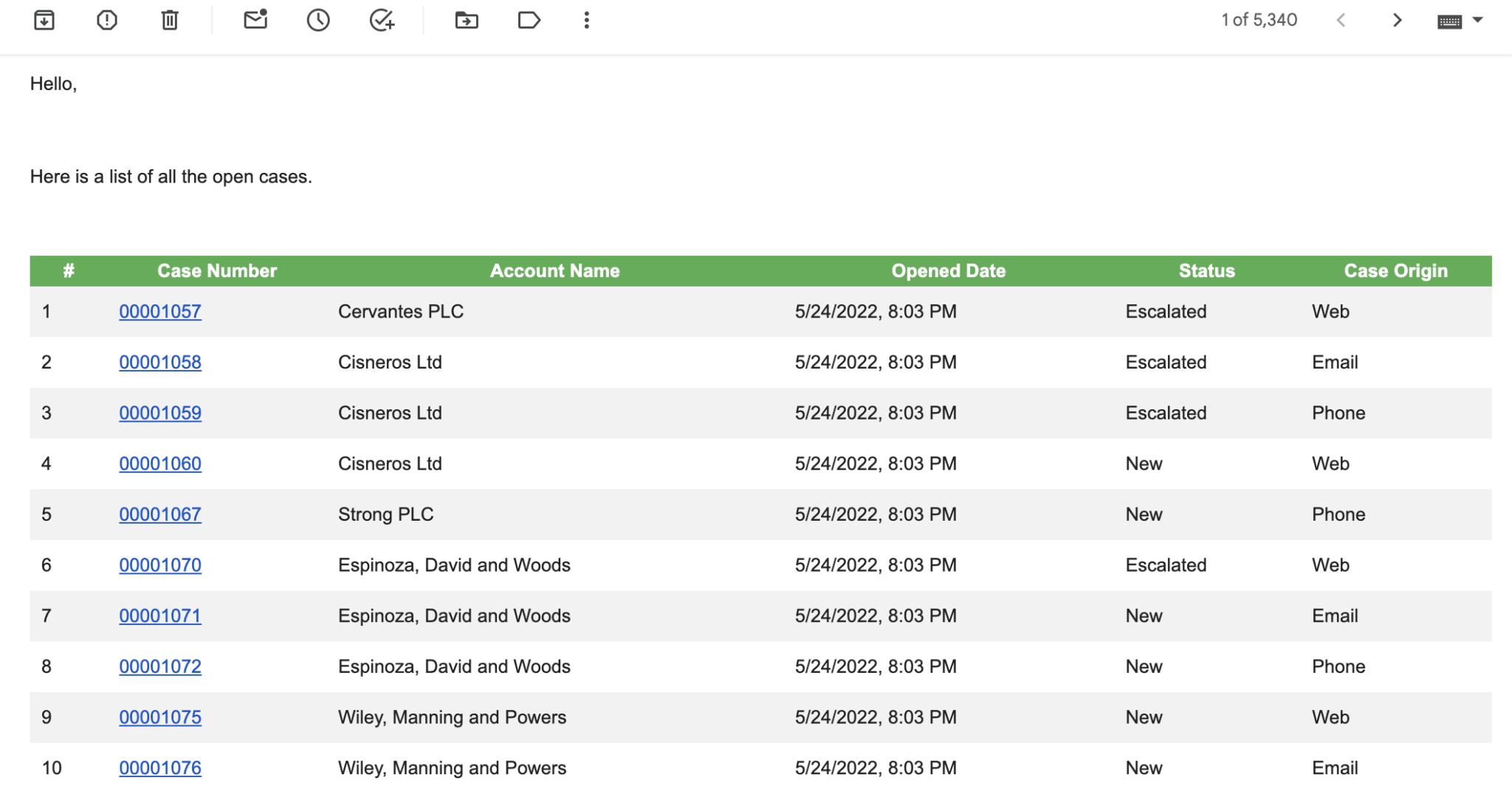Navigate to the newer email
1512x800 pixels.
coord(1340,20)
